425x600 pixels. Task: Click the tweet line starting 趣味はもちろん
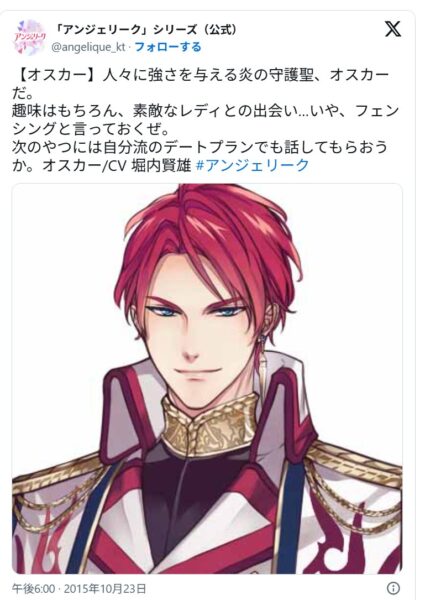point(205,111)
